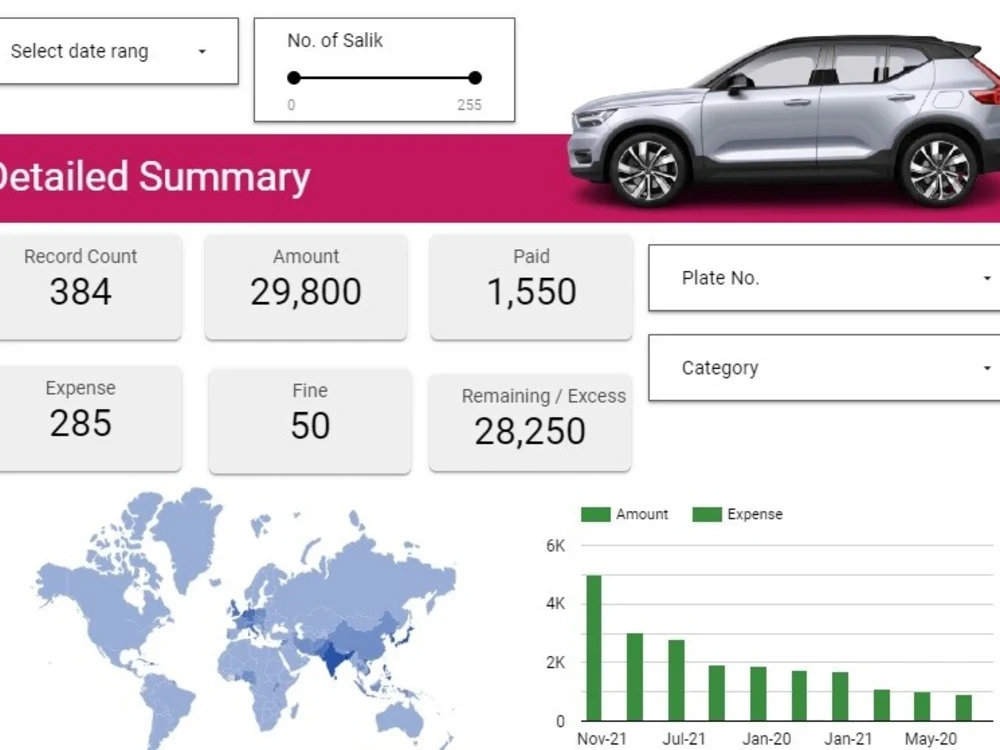
Task: Click the Amount legend swatch
Action: (596, 514)
